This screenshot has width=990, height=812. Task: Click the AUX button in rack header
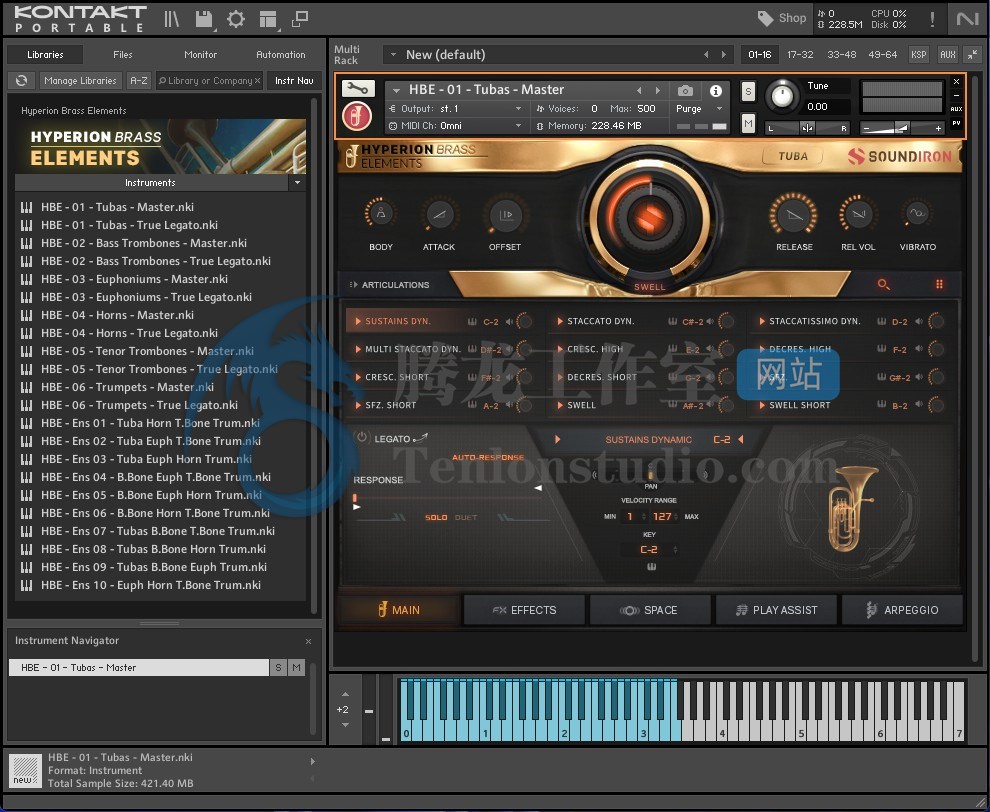click(x=948, y=55)
